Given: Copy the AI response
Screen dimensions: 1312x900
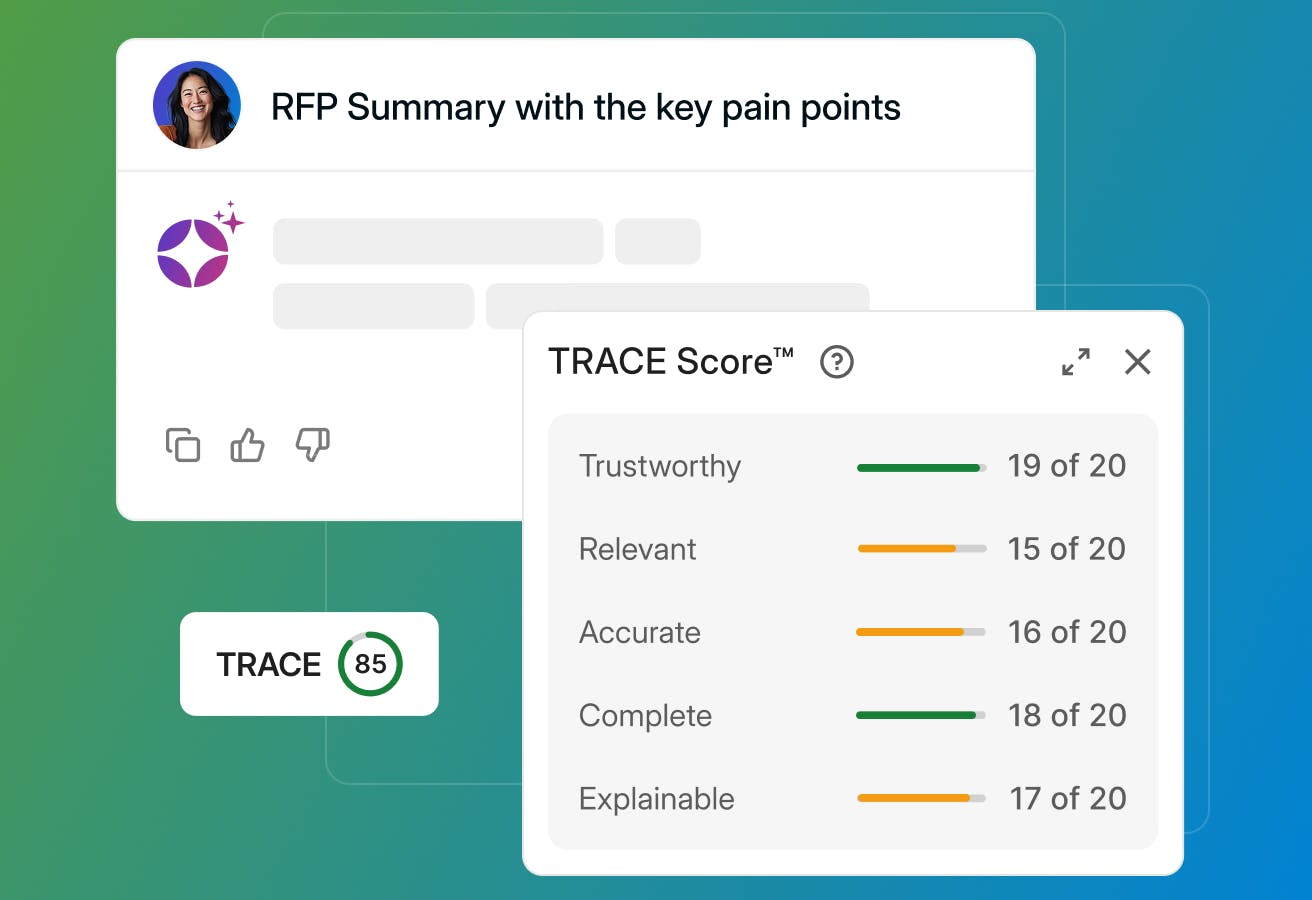Looking at the screenshot, I should click(x=183, y=446).
